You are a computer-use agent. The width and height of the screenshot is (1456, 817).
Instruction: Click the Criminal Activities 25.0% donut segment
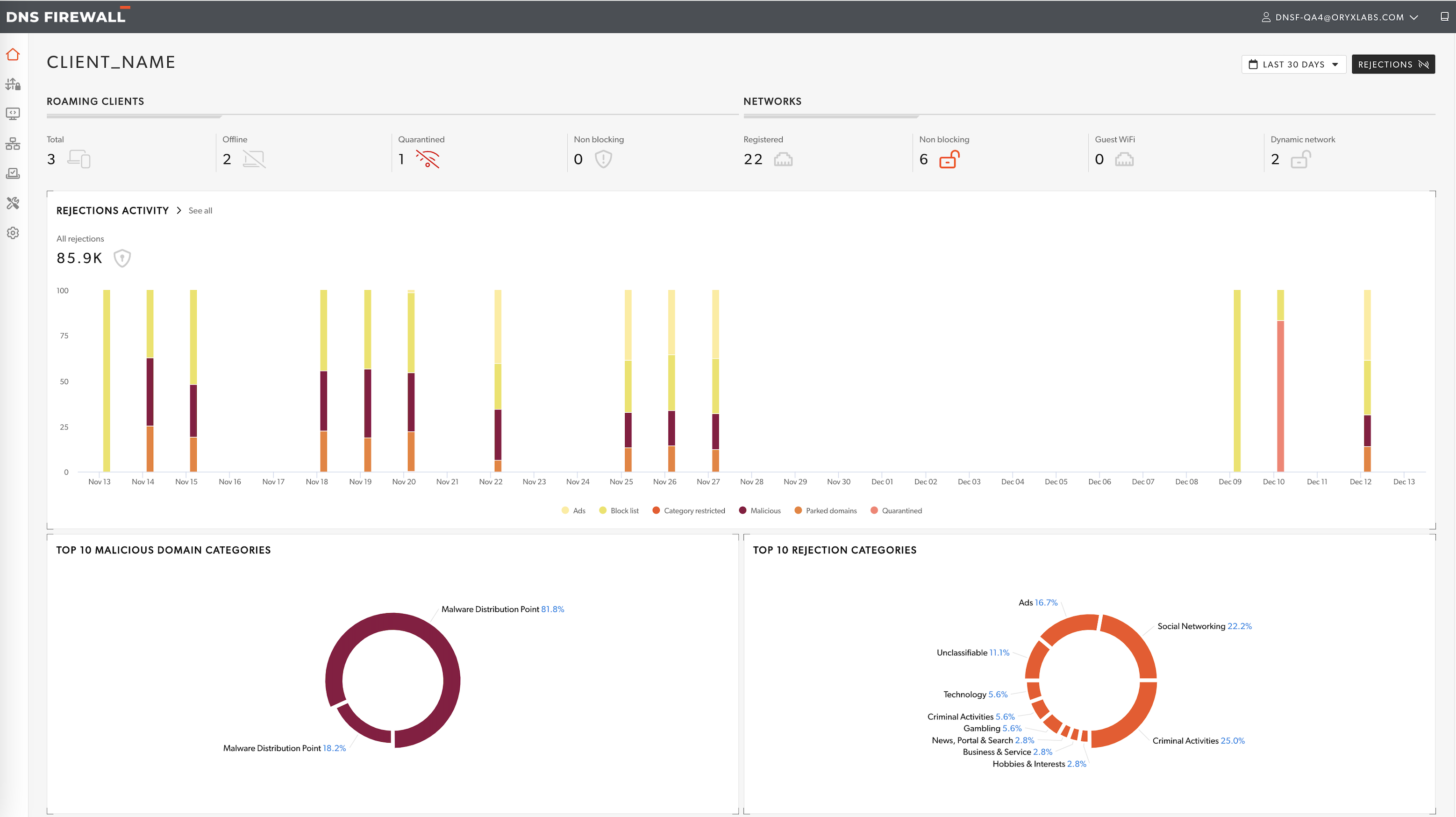[x=1132, y=721]
